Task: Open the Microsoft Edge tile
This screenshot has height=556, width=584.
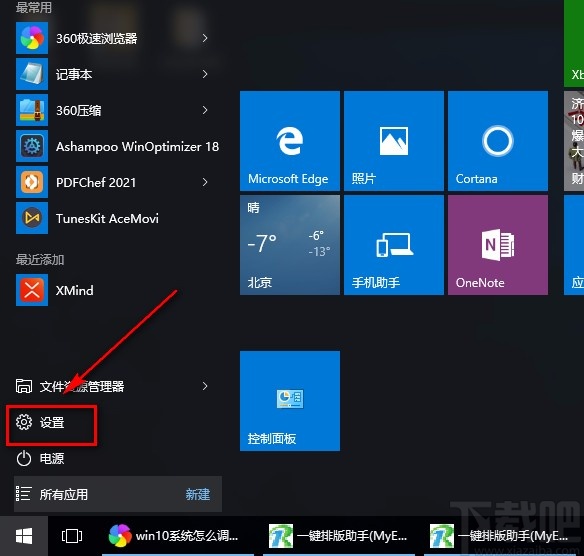Action: (x=290, y=141)
